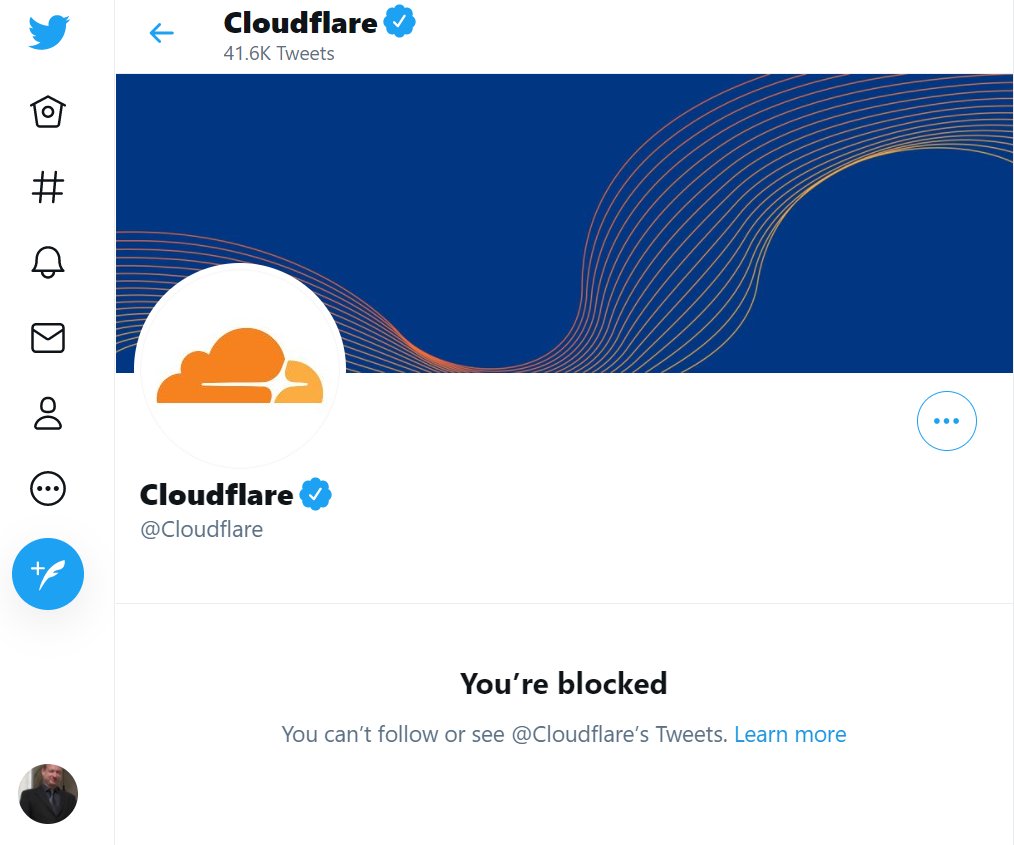The width and height of the screenshot is (1014, 845).
Task: Click the Twitter bird logo
Action: point(49,32)
